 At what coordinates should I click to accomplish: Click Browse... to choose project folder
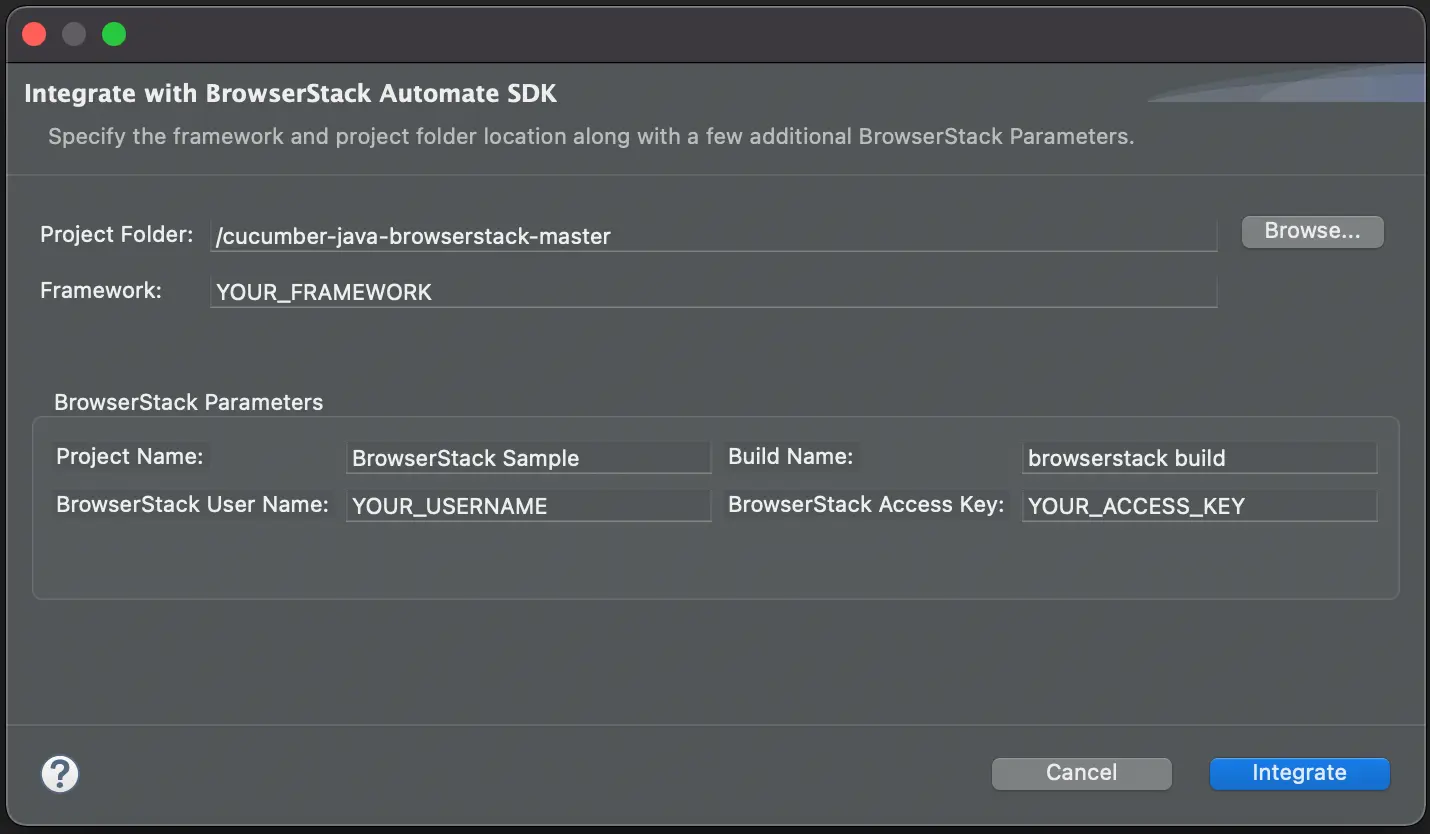point(1312,231)
